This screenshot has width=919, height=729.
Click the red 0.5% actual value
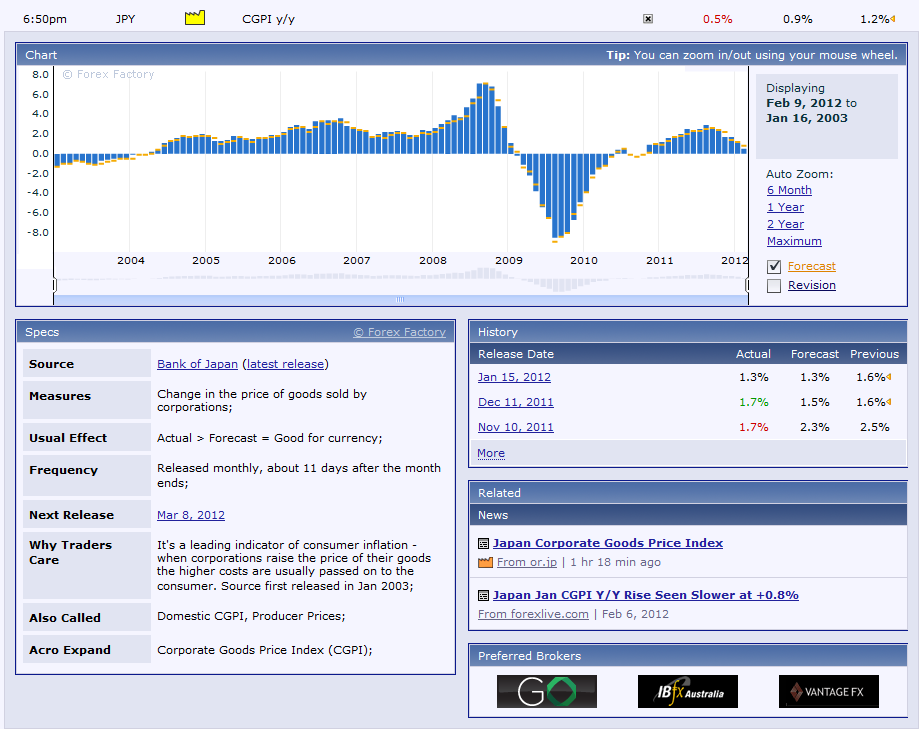point(718,19)
